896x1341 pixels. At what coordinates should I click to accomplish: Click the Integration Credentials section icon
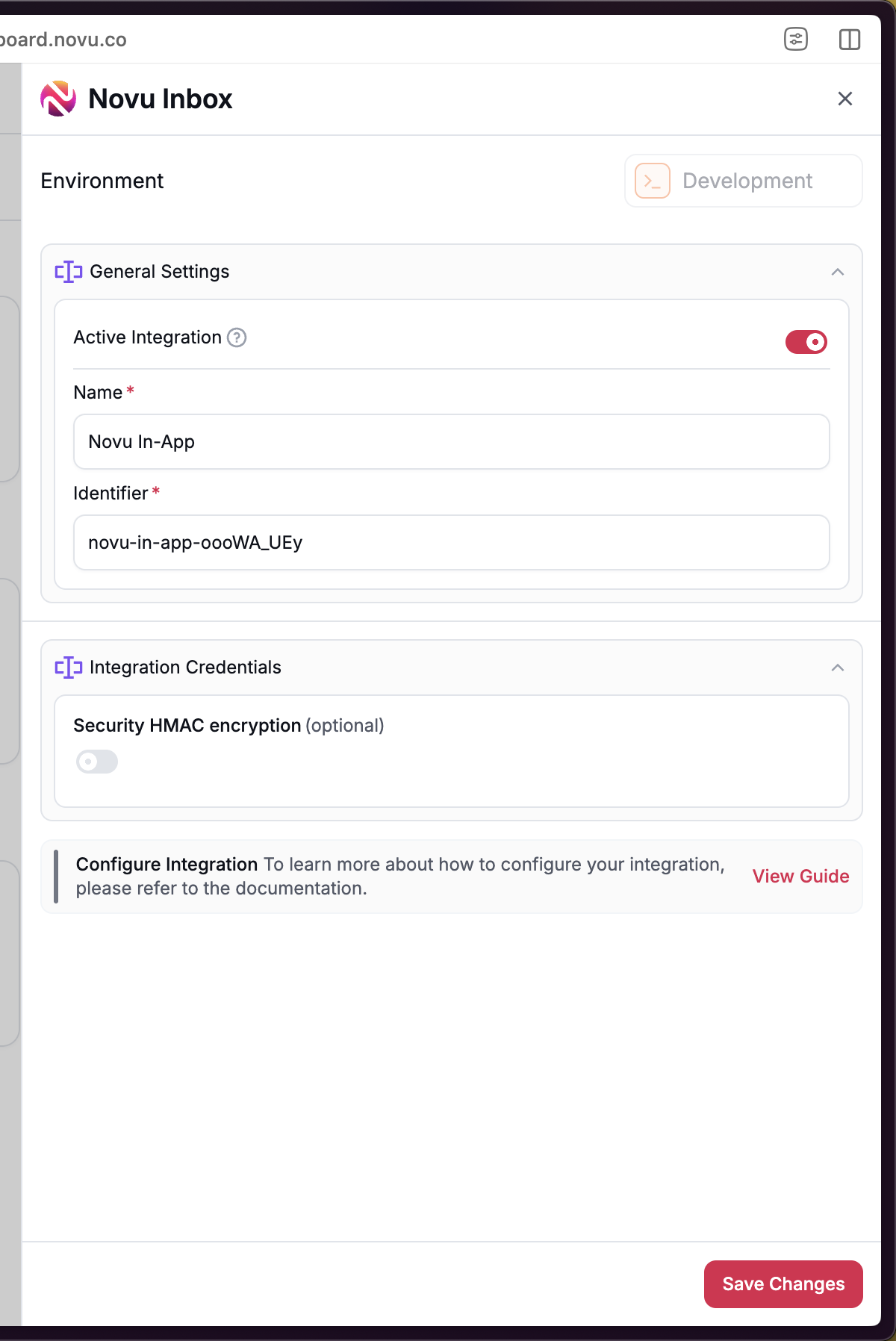(68, 668)
